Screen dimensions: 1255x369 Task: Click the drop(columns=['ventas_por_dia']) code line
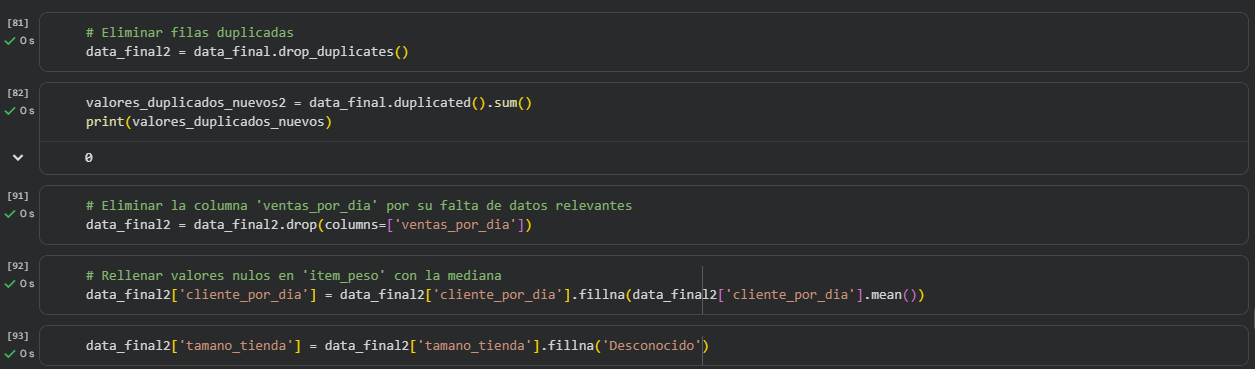tap(309, 224)
